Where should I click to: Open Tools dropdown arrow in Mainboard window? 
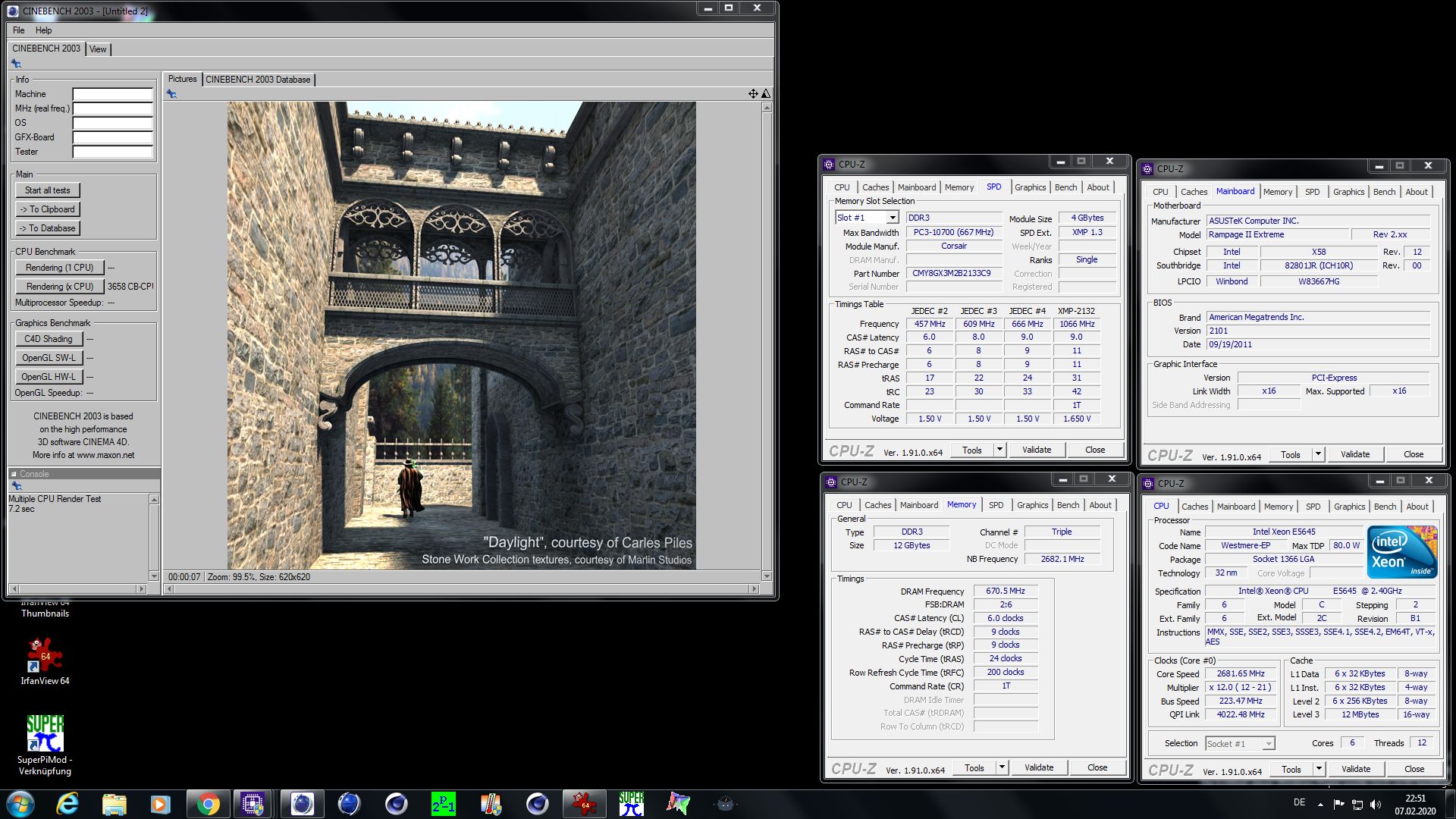pyautogui.click(x=1318, y=454)
